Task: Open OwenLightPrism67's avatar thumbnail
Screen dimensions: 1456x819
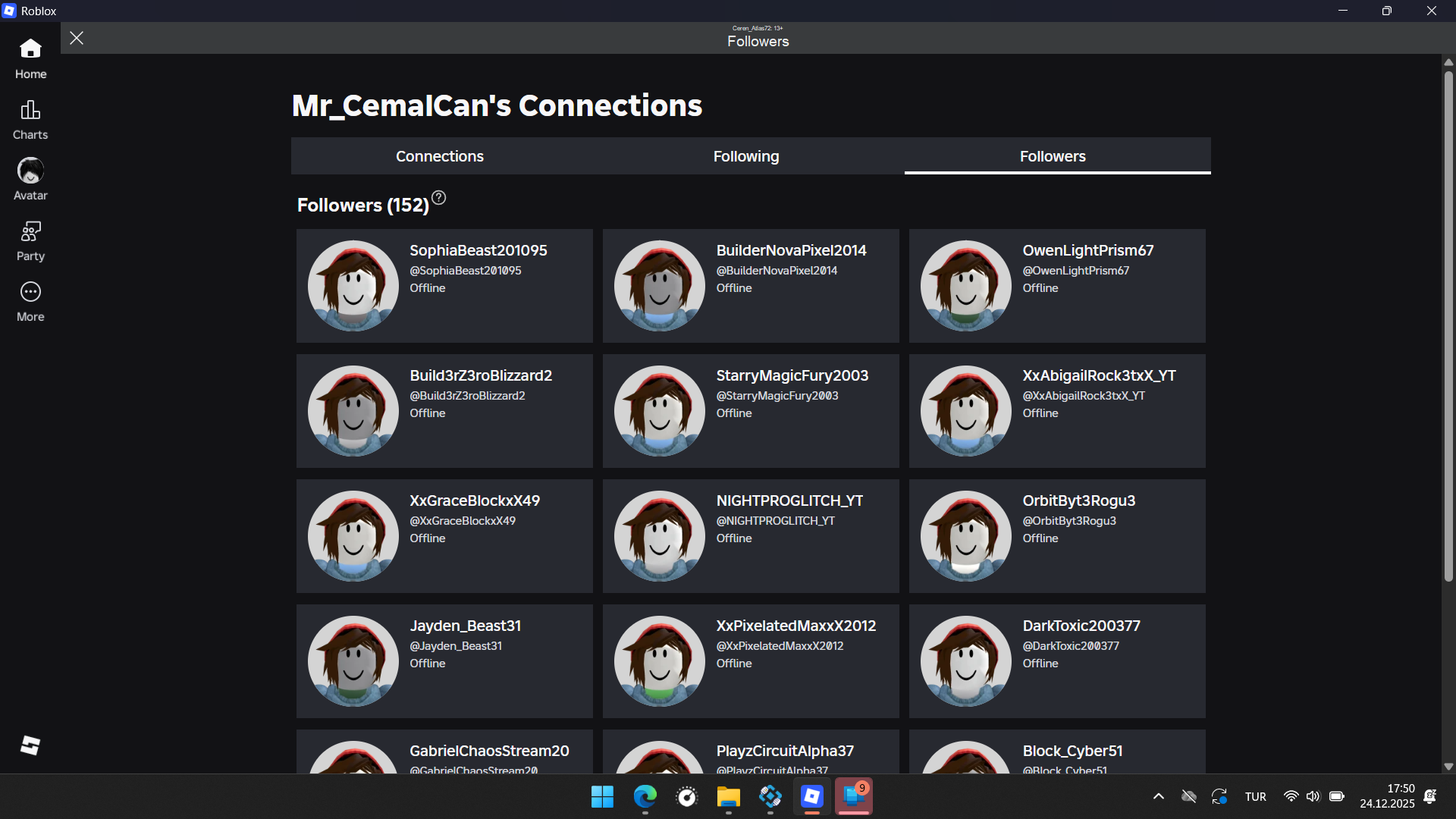Action: (966, 286)
